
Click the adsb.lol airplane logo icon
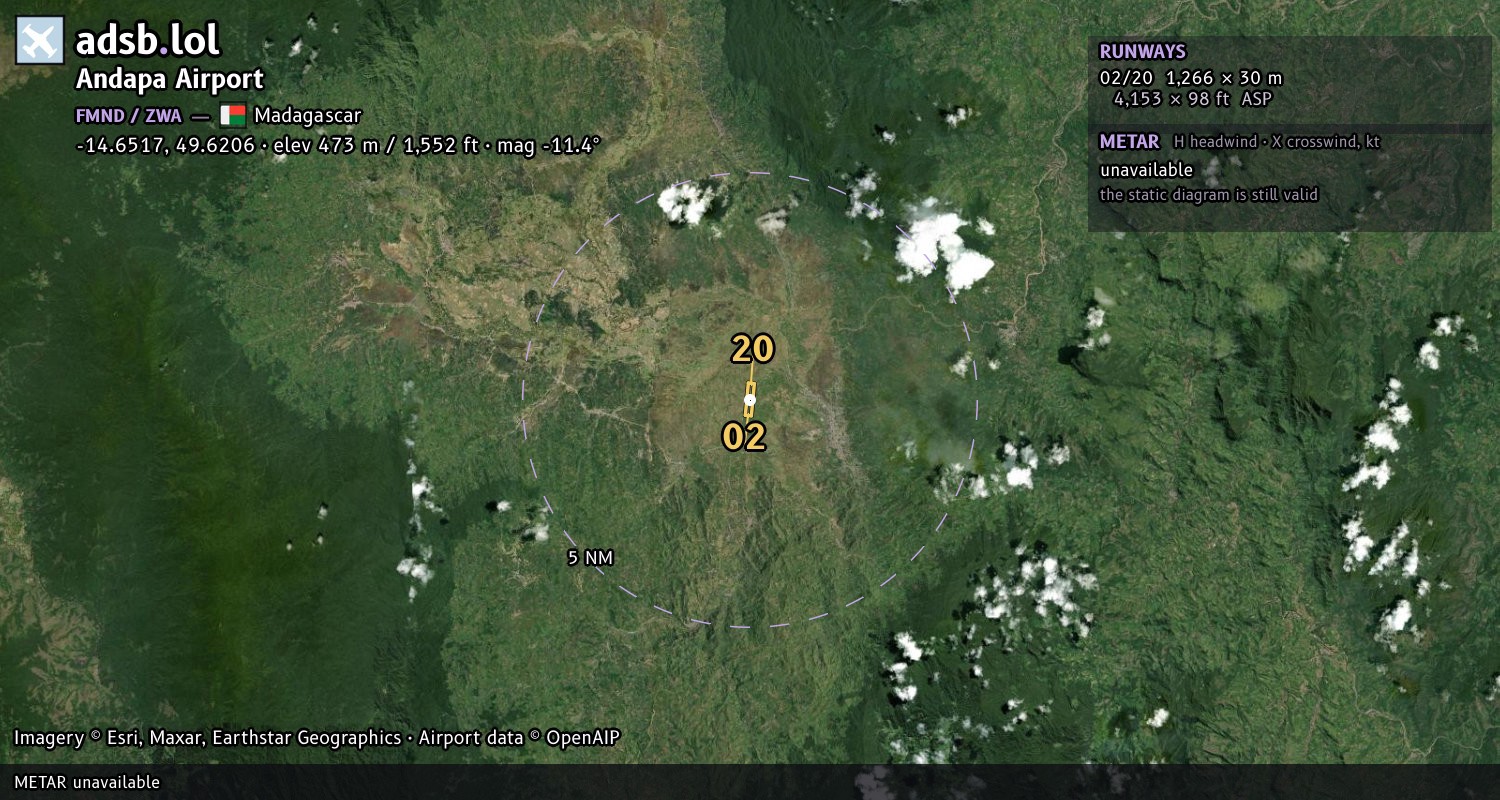[40, 41]
